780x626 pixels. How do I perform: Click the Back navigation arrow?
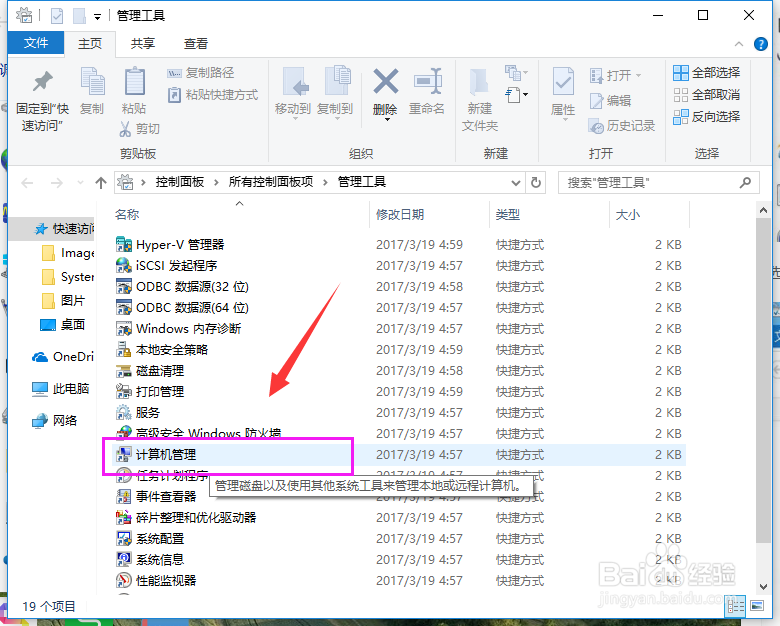click(27, 183)
